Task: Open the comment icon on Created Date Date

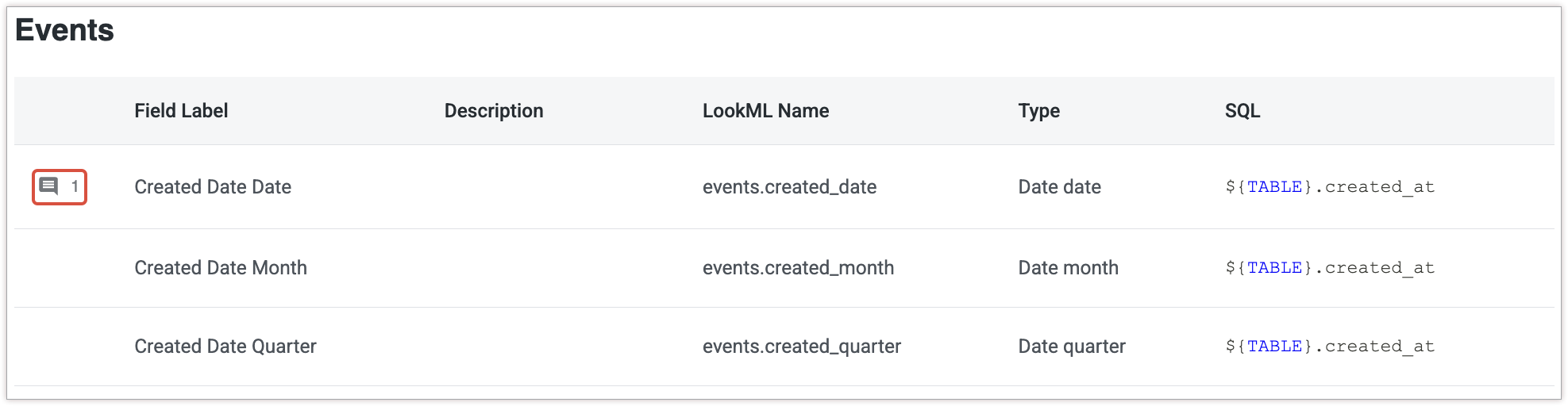Action: pos(49,186)
